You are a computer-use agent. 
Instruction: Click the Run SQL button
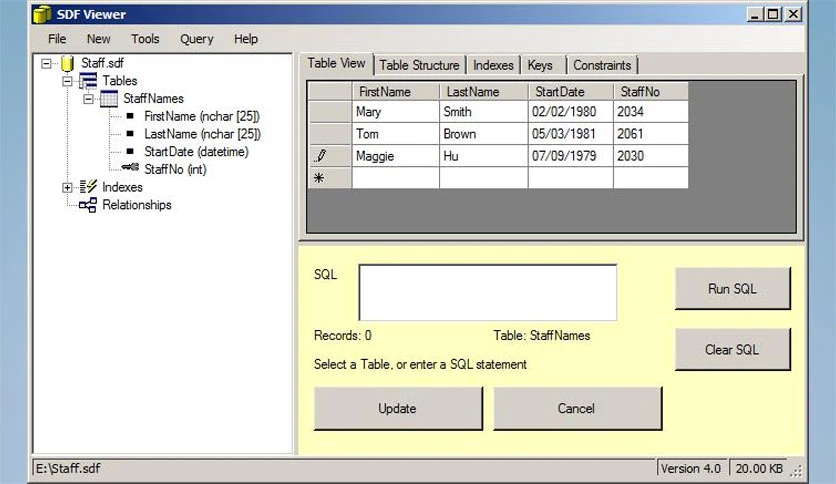click(733, 288)
